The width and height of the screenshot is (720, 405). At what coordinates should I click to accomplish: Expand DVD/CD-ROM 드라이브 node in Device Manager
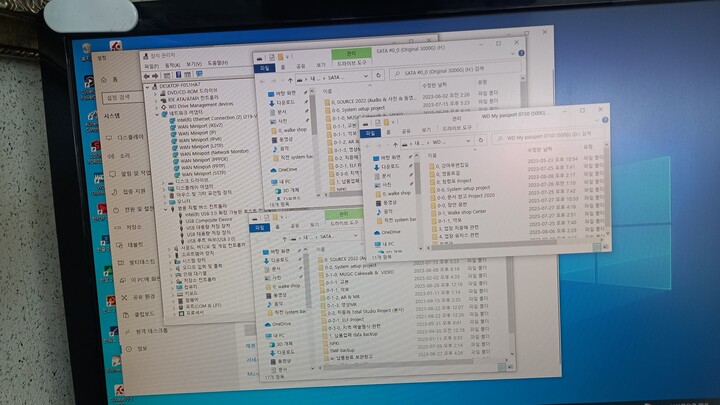155,93
